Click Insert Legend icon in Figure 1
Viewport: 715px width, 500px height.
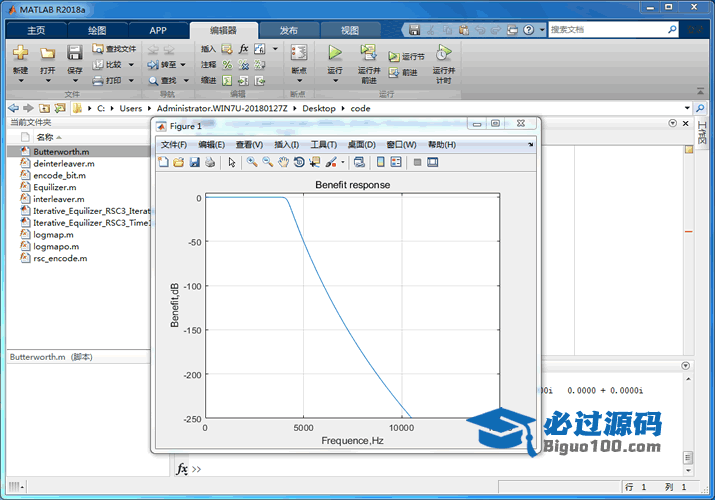(x=396, y=162)
